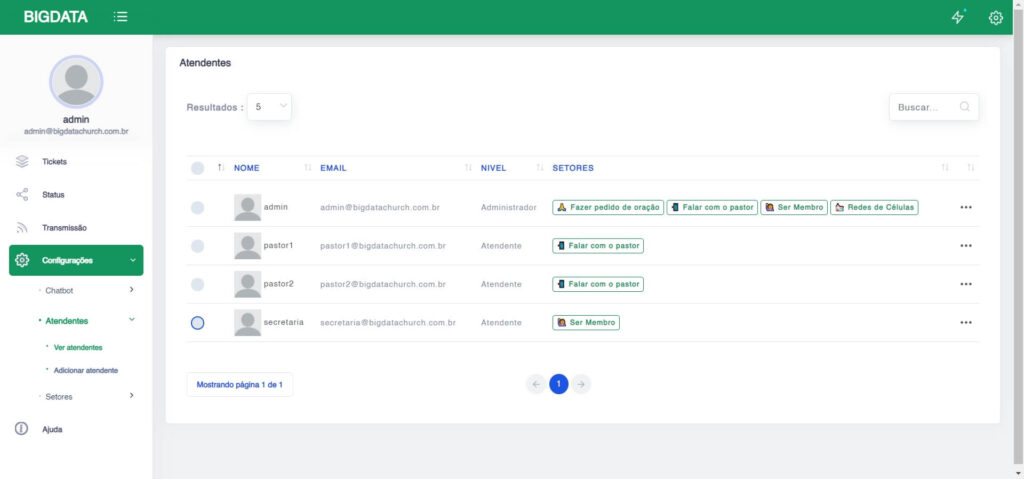Click email secretaria@bigdatachurch.com.br cell
1024x479 pixels.
pos(388,323)
